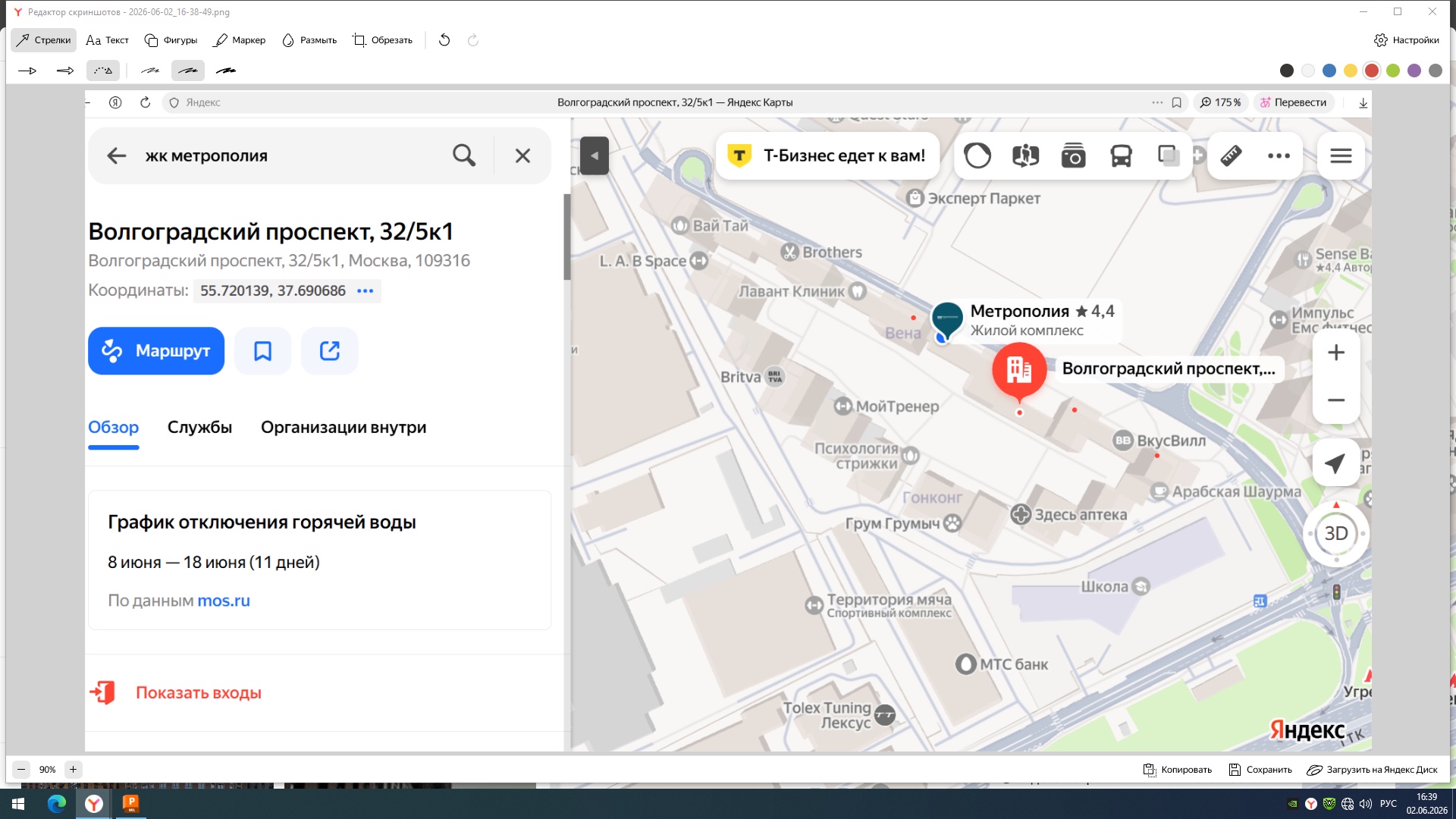Viewport: 1456px width, 819px height.
Task: Pick the simple thin arrow style
Action: pyautogui.click(x=27, y=71)
